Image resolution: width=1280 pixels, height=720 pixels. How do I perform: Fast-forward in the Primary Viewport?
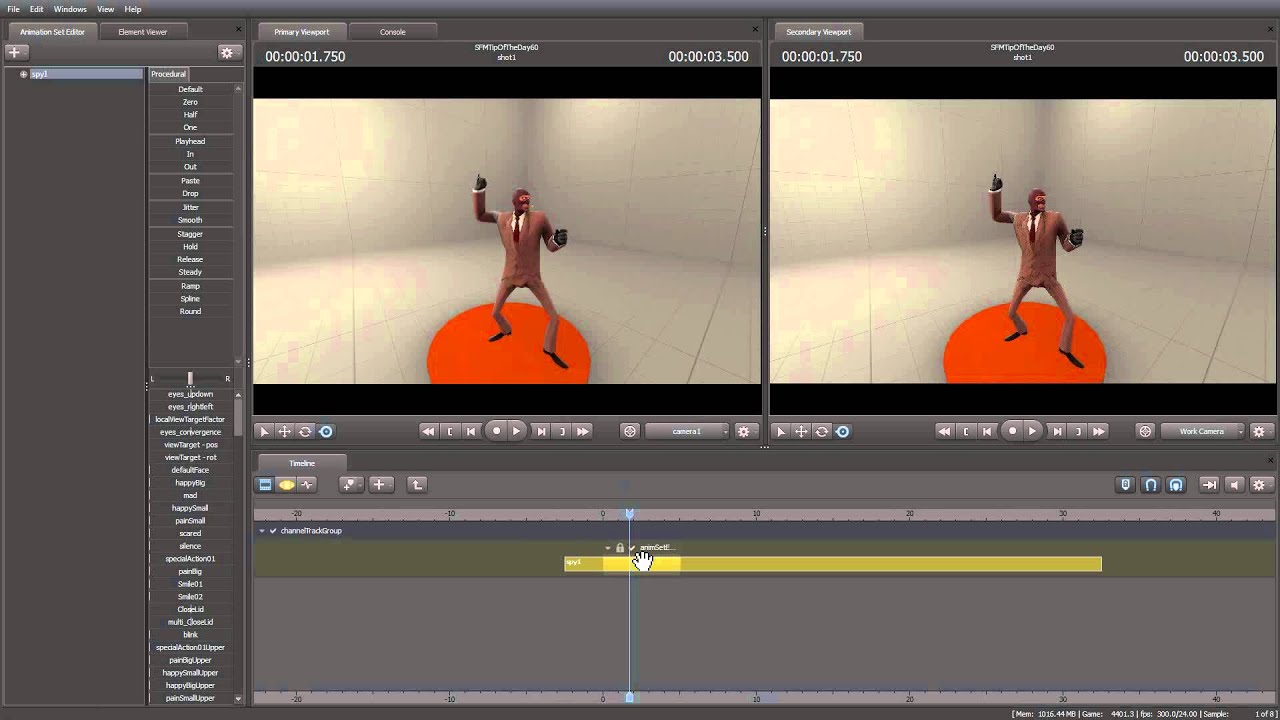point(583,431)
